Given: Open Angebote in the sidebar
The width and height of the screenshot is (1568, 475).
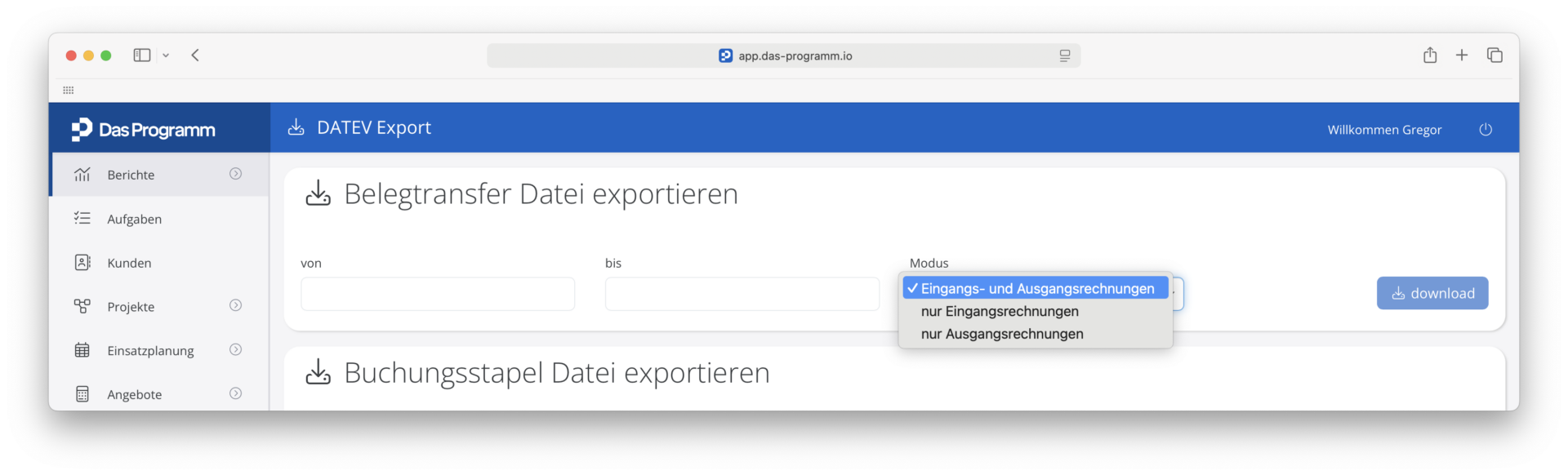Looking at the screenshot, I should pyautogui.click(x=159, y=394).
